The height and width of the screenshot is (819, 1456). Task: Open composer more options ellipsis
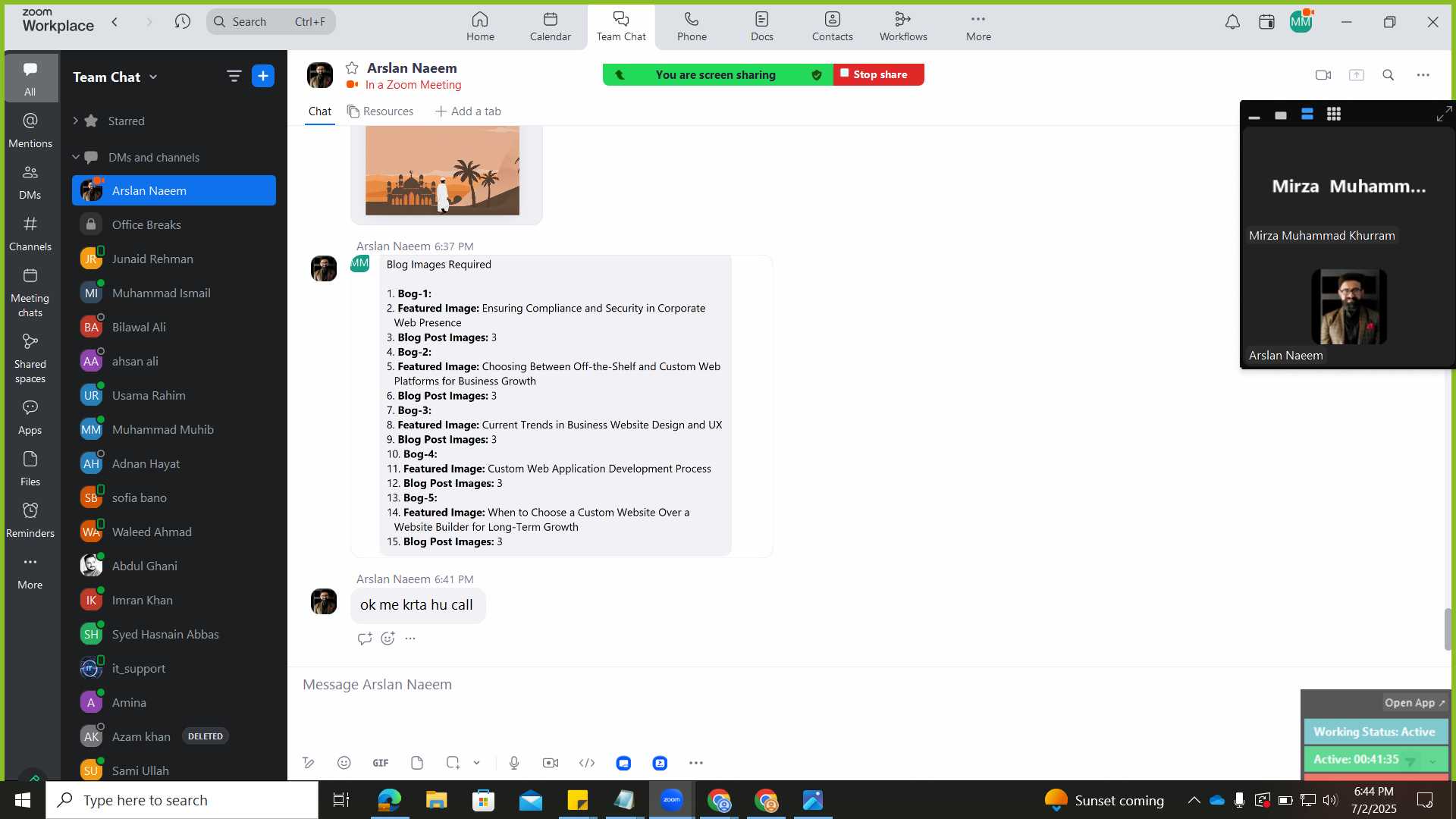click(x=696, y=763)
